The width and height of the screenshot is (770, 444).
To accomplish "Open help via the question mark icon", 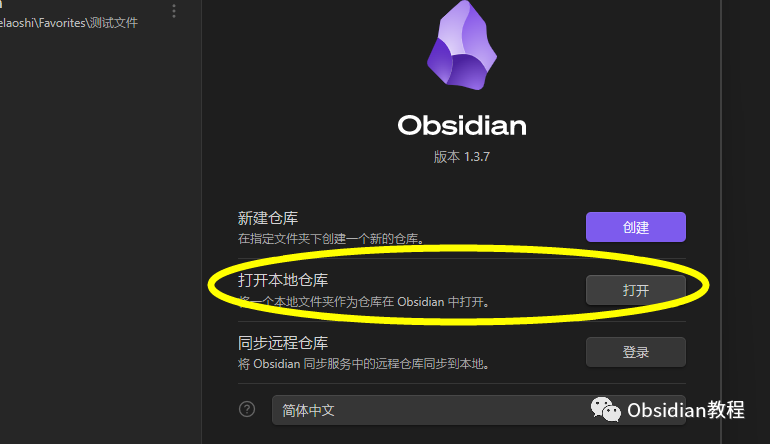I will point(247,409).
